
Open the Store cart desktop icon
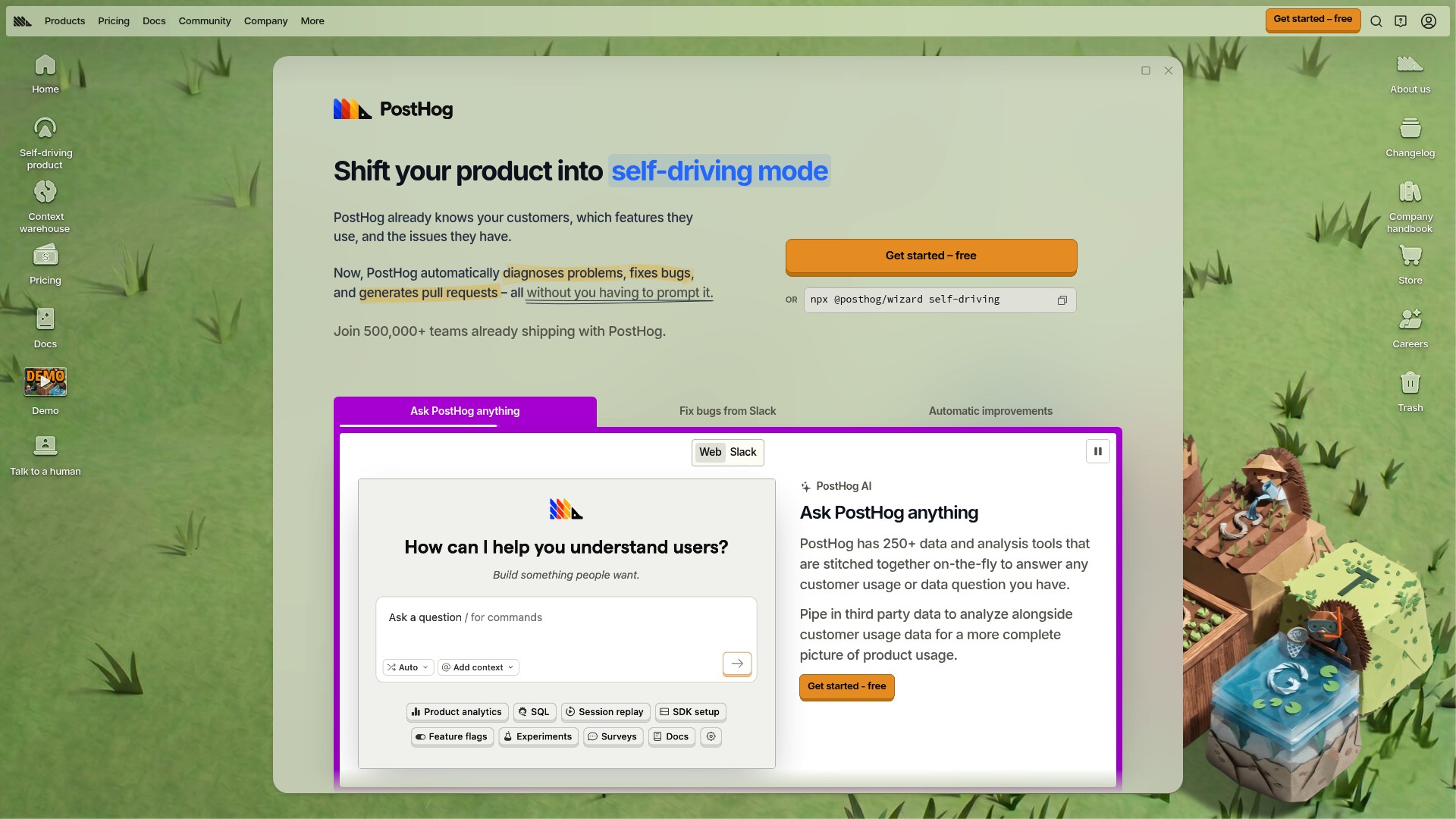coord(1410,265)
